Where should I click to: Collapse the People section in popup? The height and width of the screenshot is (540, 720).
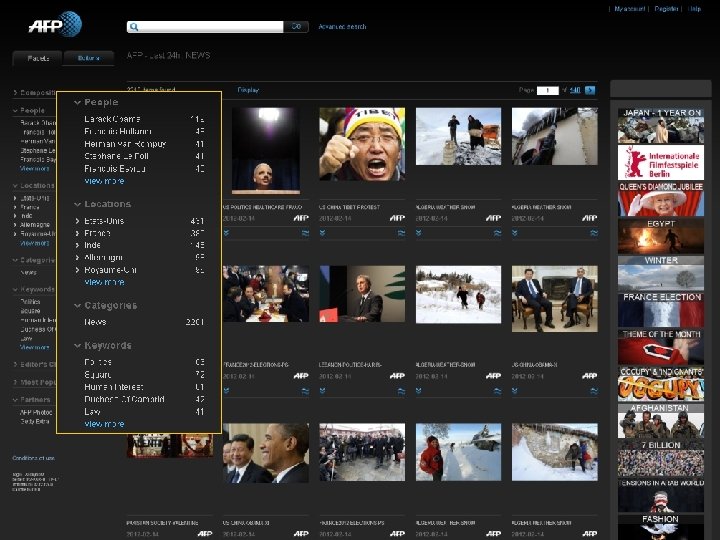[x=78, y=102]
